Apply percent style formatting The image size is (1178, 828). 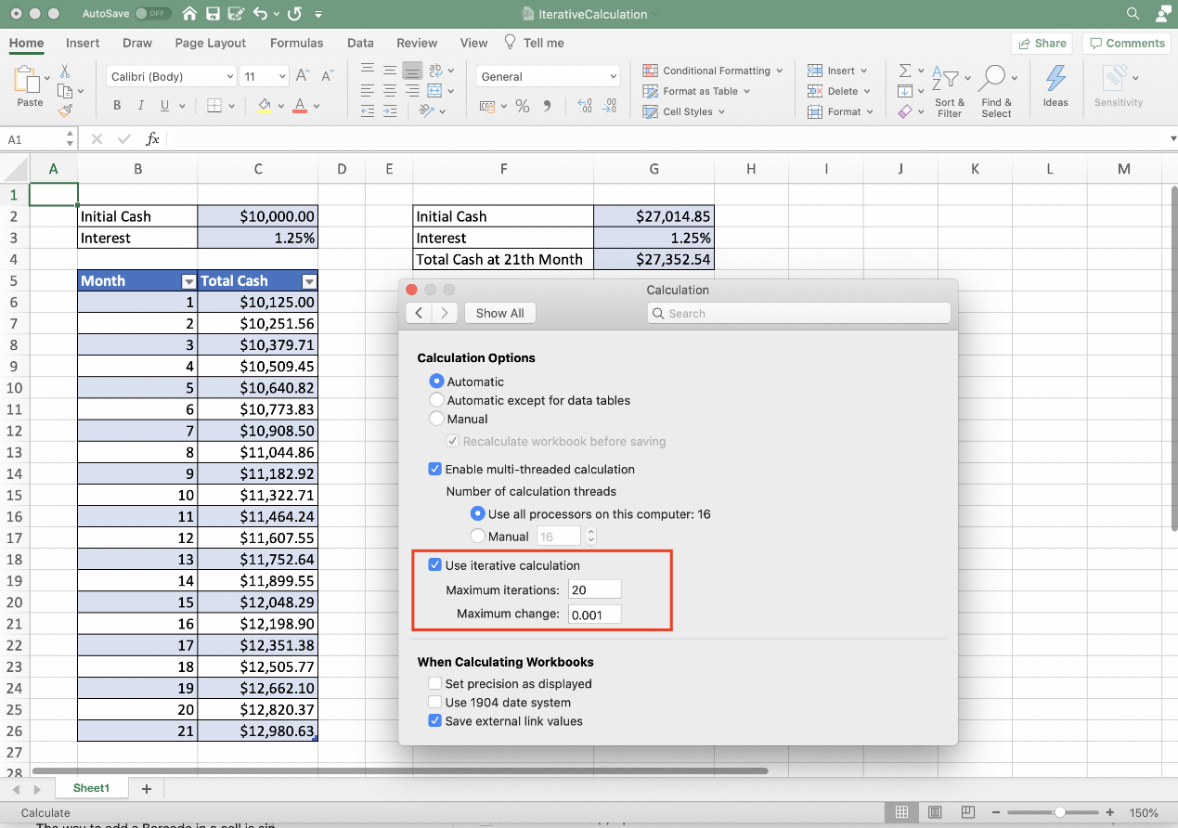521,104
